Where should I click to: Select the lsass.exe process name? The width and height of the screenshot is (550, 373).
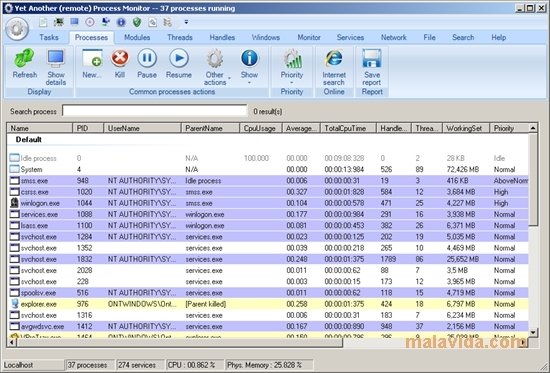(34, 226)
